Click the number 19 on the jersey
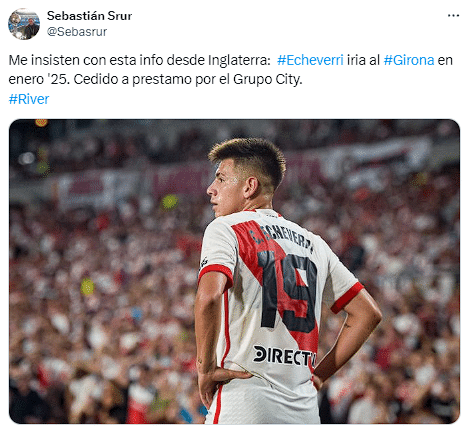 click(x=288, y=291)
